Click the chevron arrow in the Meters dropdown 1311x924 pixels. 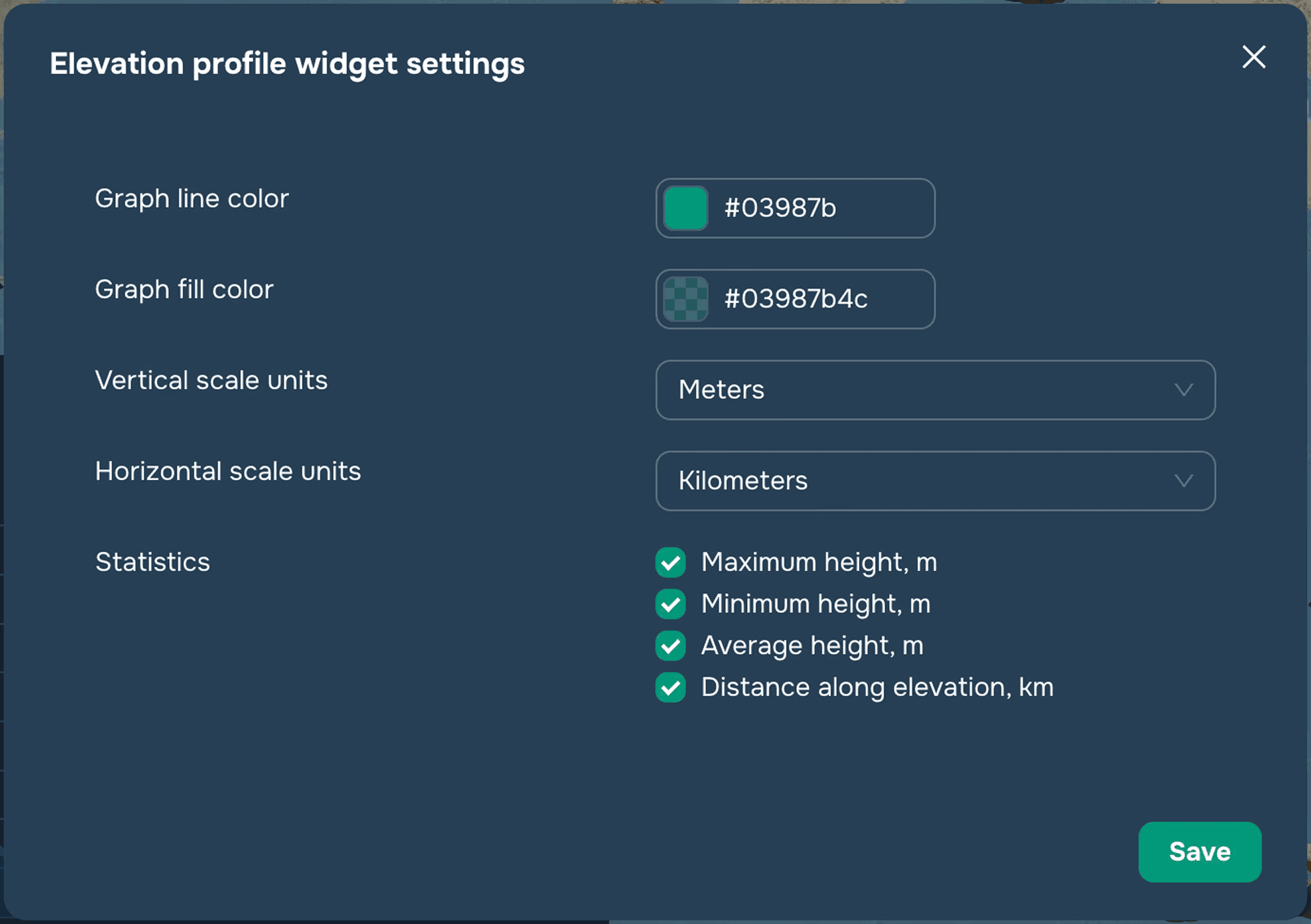click(x=1184, y=390)
